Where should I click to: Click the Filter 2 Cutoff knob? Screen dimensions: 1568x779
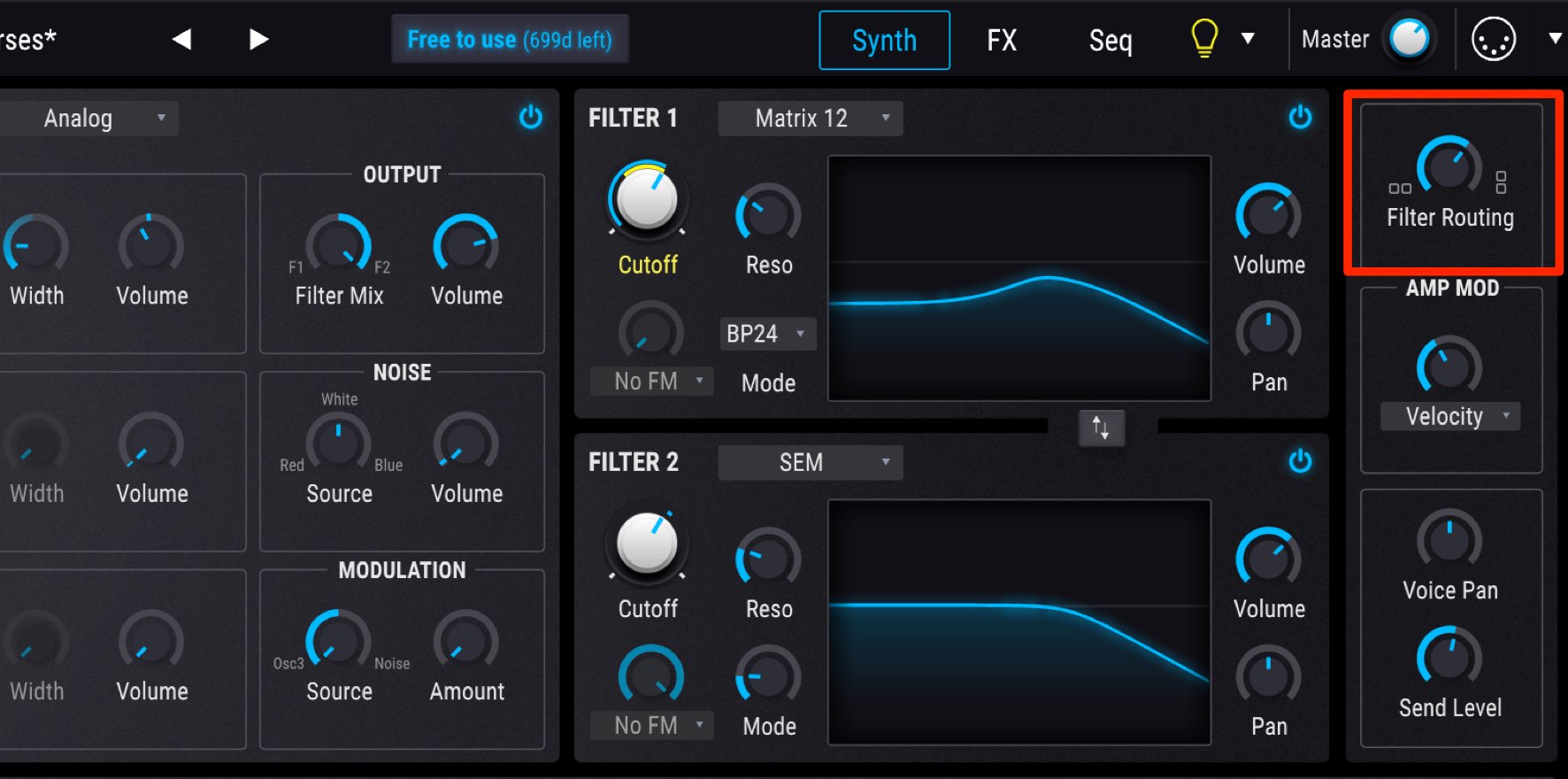tap(647, 544)
